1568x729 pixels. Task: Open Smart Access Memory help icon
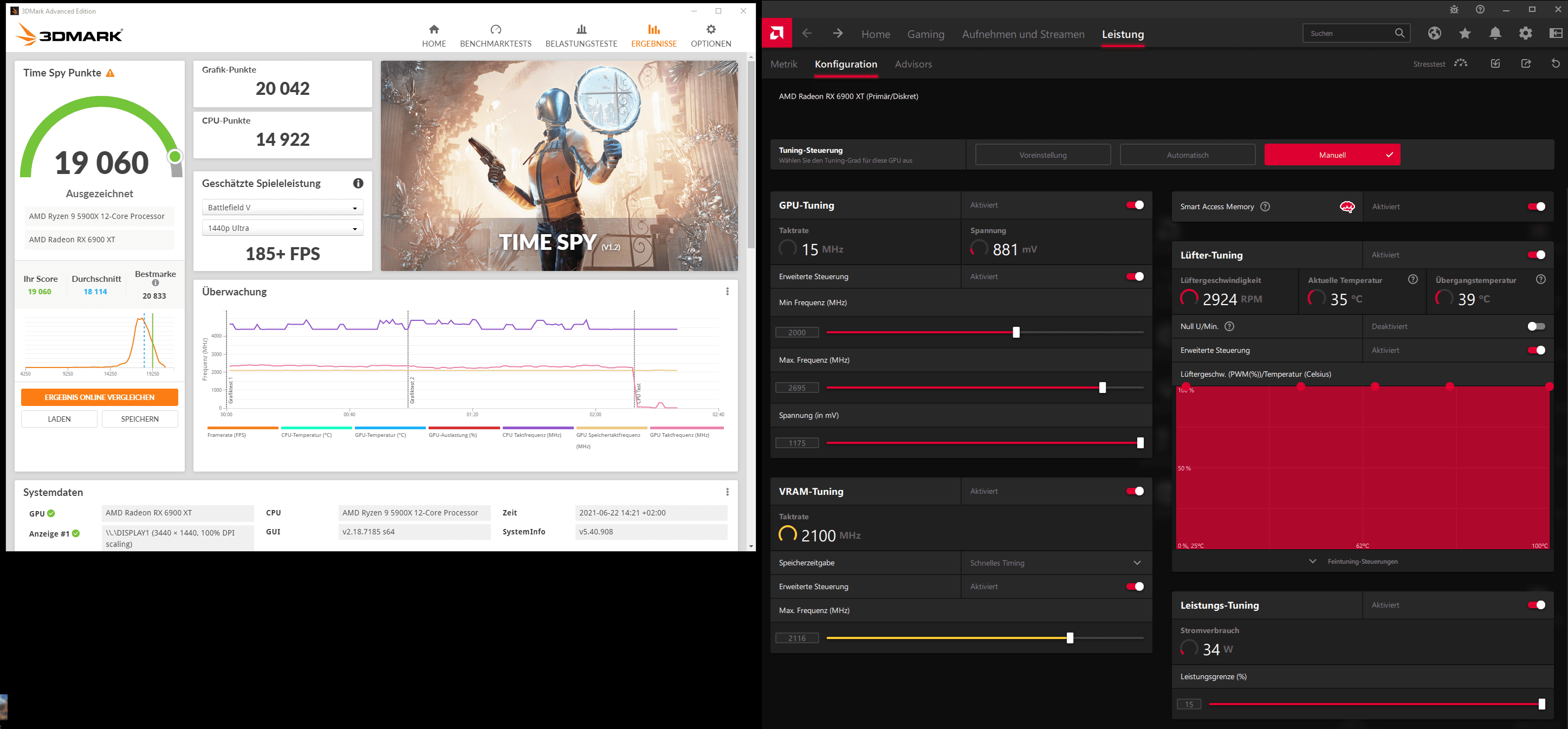tap(1266, 207)
